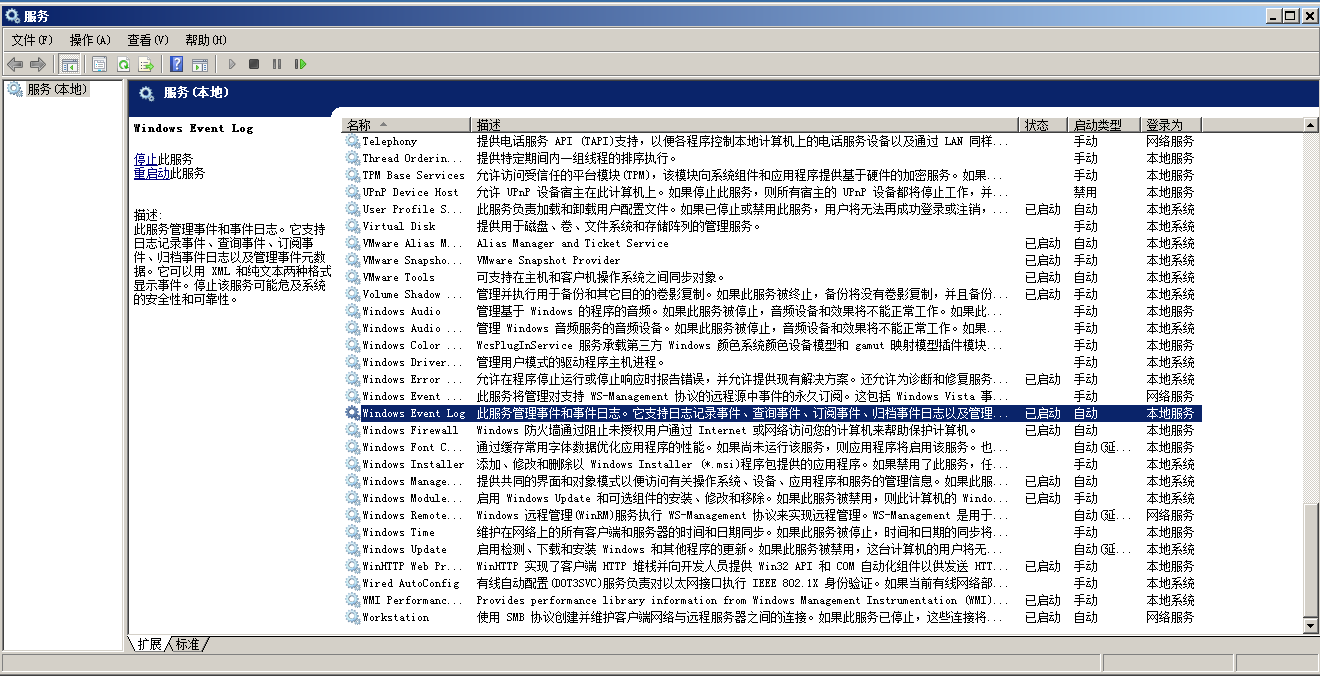Sort by the 状态 column header
Image resolution: width=1320 pixels, height=676 pixels.
1044,125
